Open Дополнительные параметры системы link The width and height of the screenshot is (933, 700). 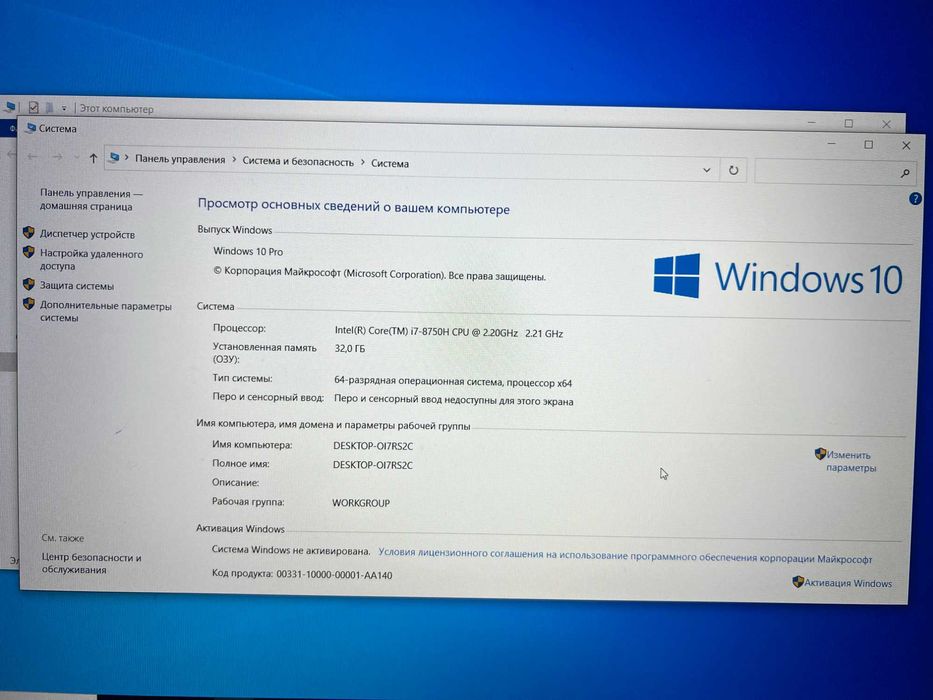tap(105, 311)
